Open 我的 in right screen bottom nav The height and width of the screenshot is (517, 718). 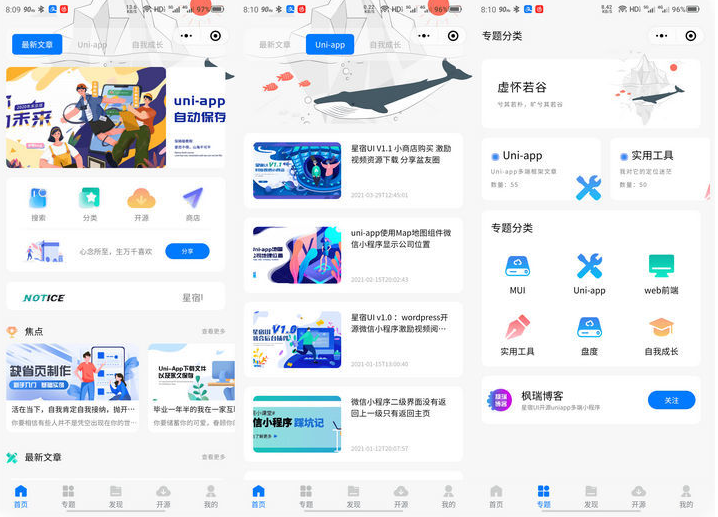click(686, 496)
